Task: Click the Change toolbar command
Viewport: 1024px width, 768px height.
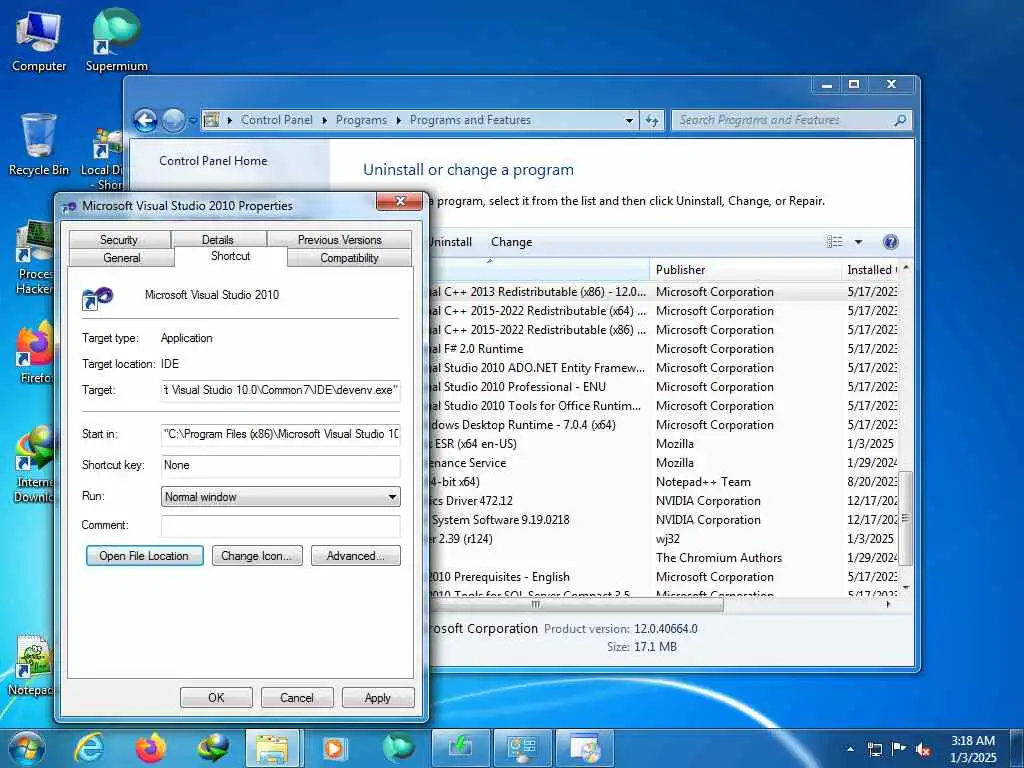Action: pos(511,242)
